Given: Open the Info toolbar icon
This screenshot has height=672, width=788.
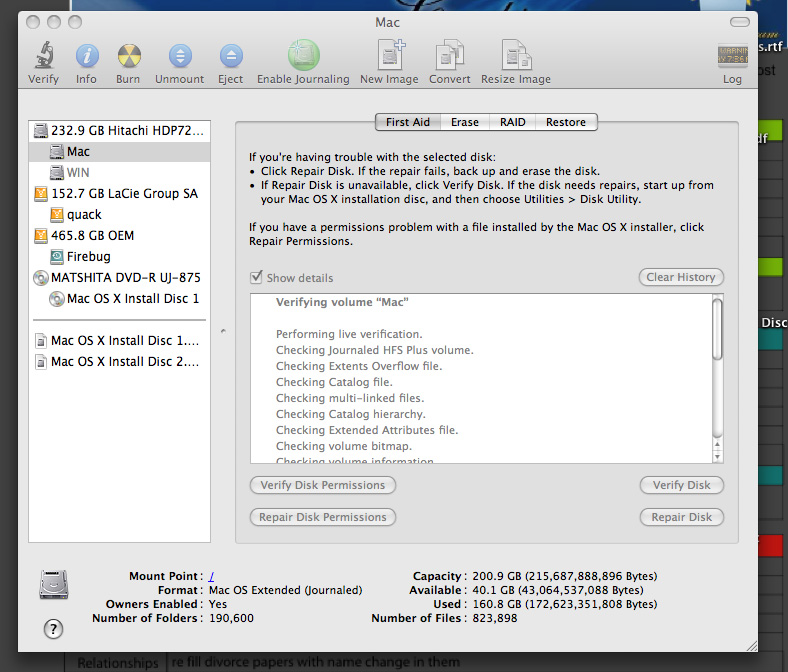Looking at the screenshot, I should pyautogui.click(x=87, y=55).
